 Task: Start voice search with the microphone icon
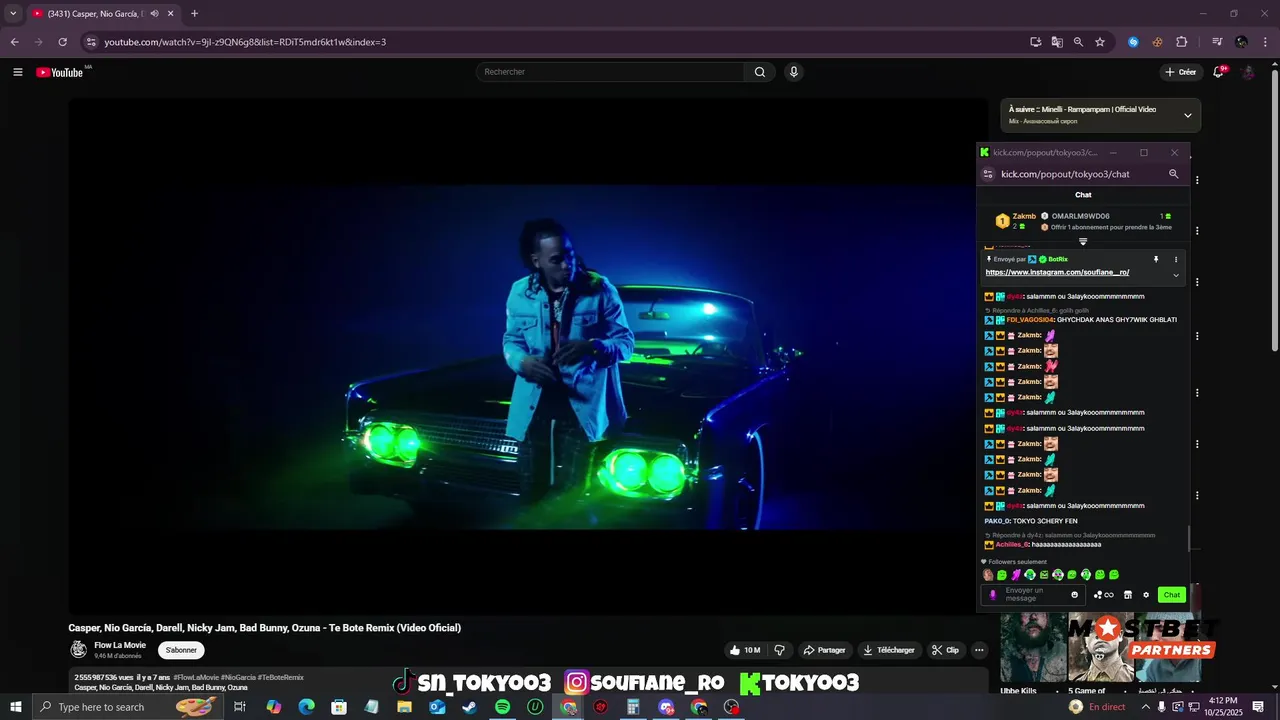(x=793, y=72)
